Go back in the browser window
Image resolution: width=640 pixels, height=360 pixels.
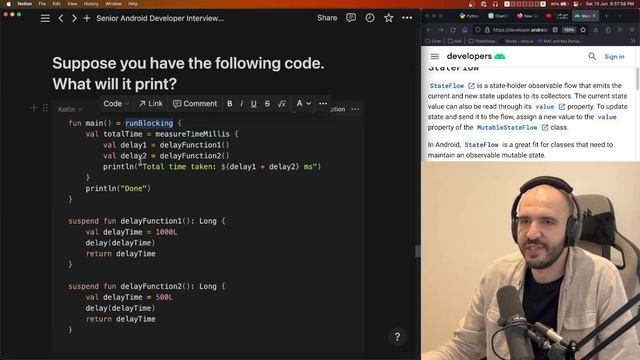coord(429,30)
